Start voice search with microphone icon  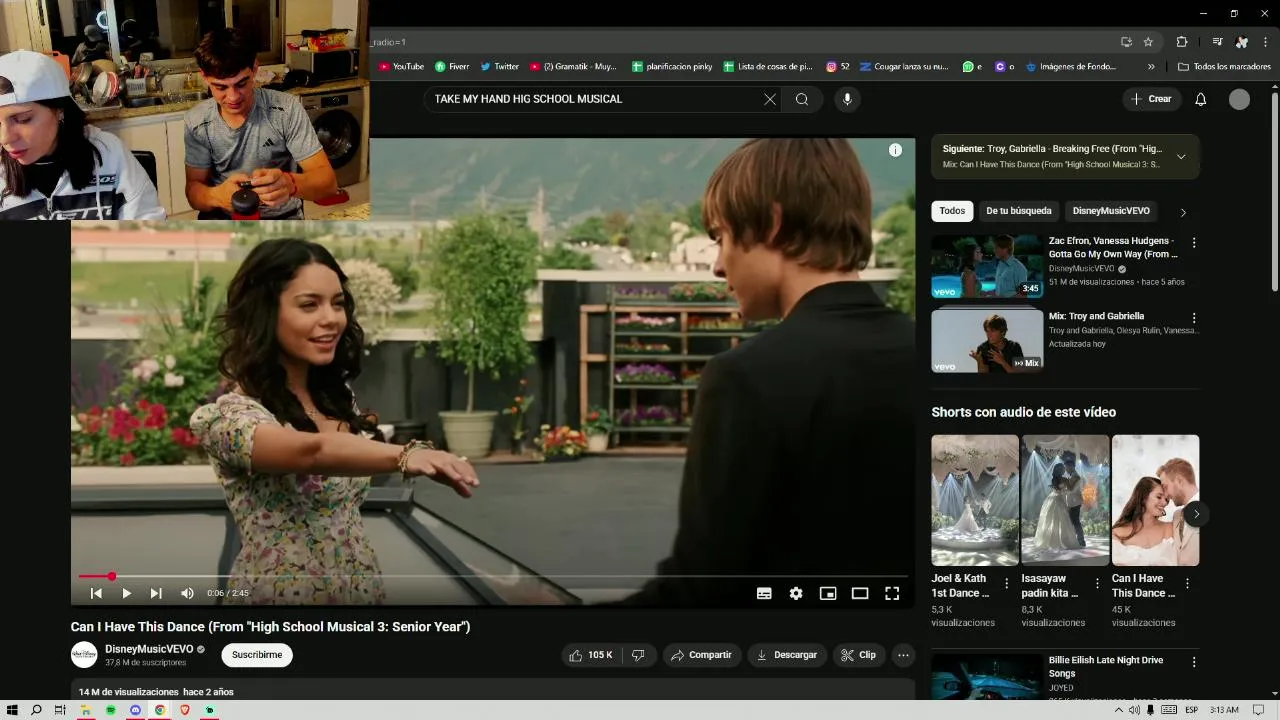(x=847, y=99)
